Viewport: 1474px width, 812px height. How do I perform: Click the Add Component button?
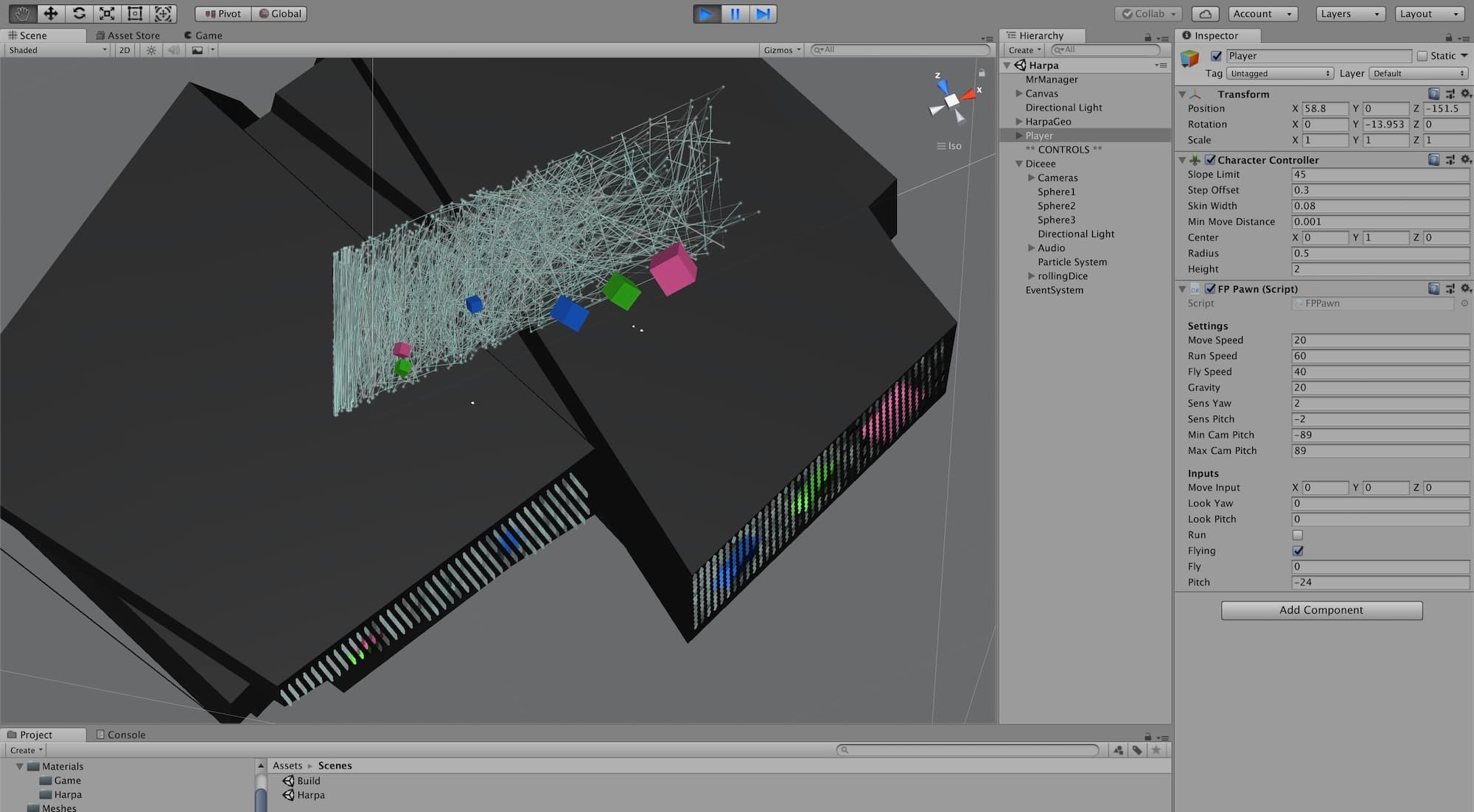pos(1321,610)
